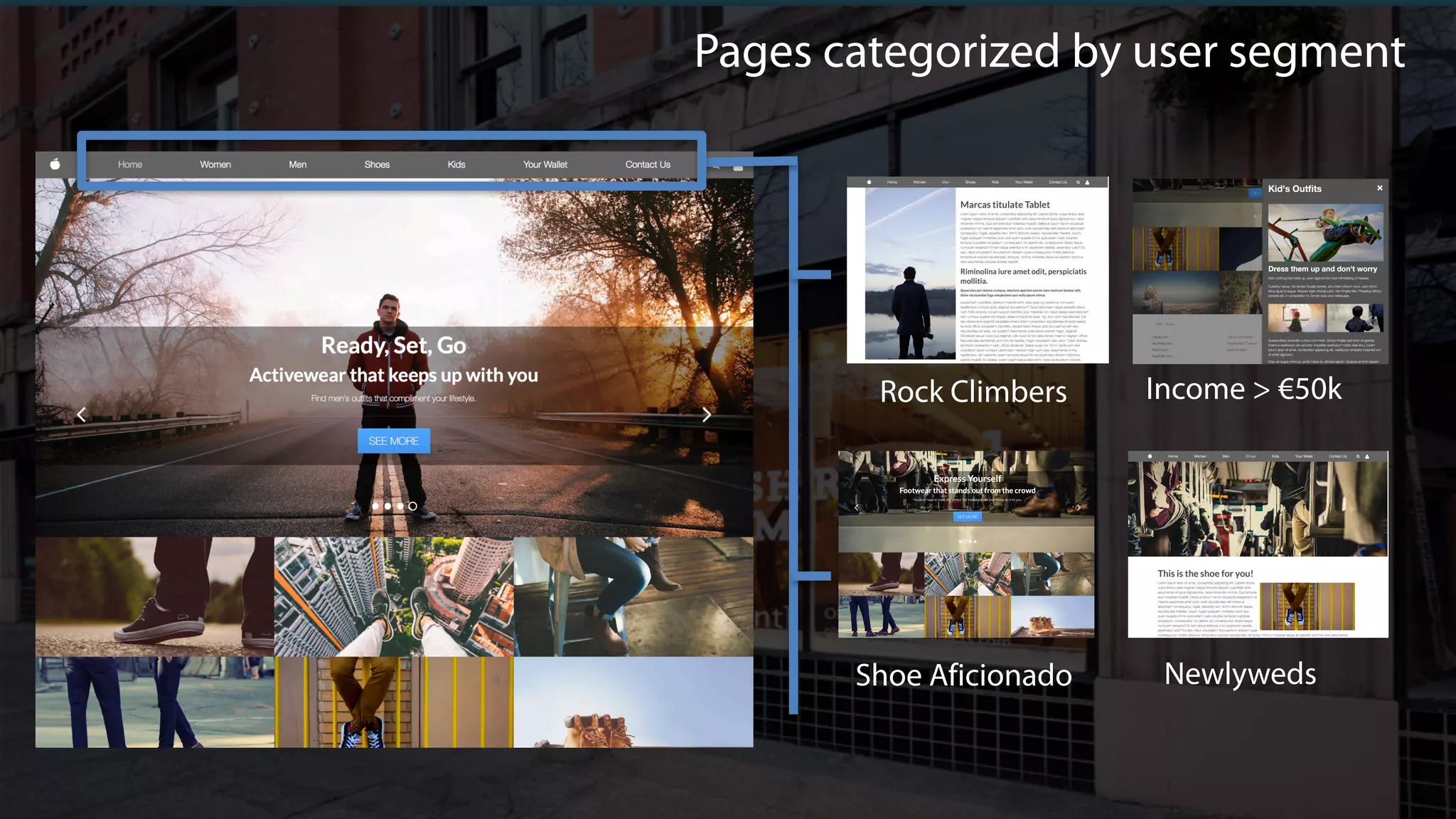The width and height of the screenshot is (1456, 819).
Task: Click 'Activewear that keeps up with you' text
Action: coord(394,375)
